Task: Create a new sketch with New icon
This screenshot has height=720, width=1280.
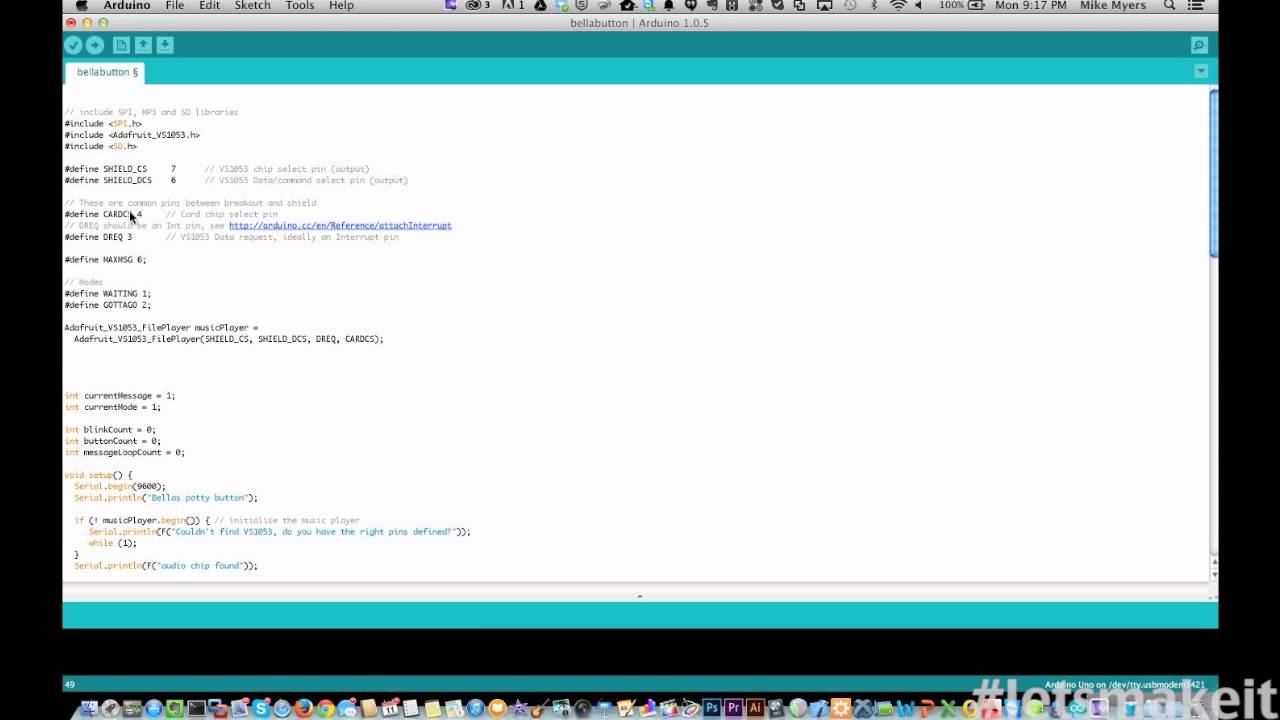Action: (x=121, y=45)
